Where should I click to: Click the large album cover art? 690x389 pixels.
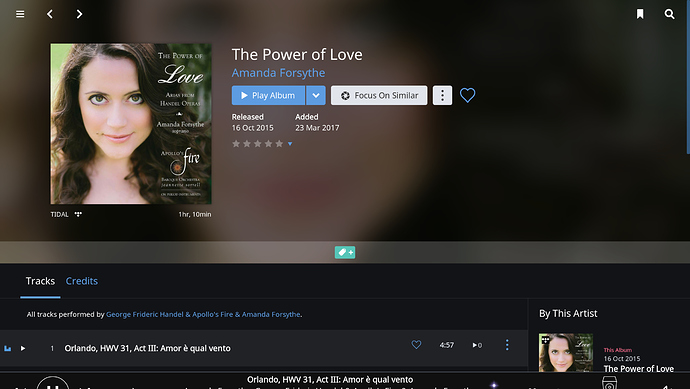pyautogui.click(x=131, y=124)
